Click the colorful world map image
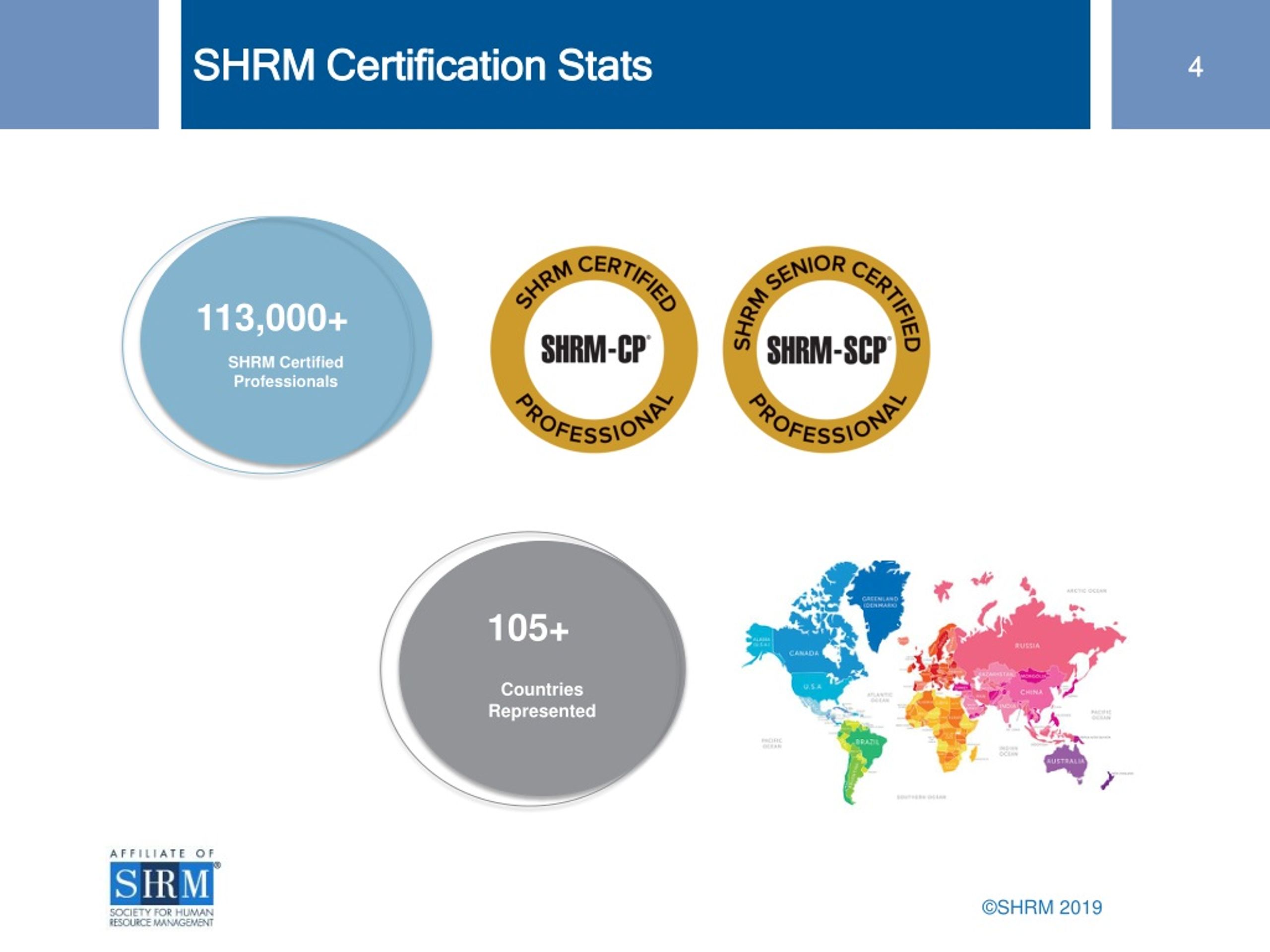This screenshot has height=952, width=1270. [937, 682]
